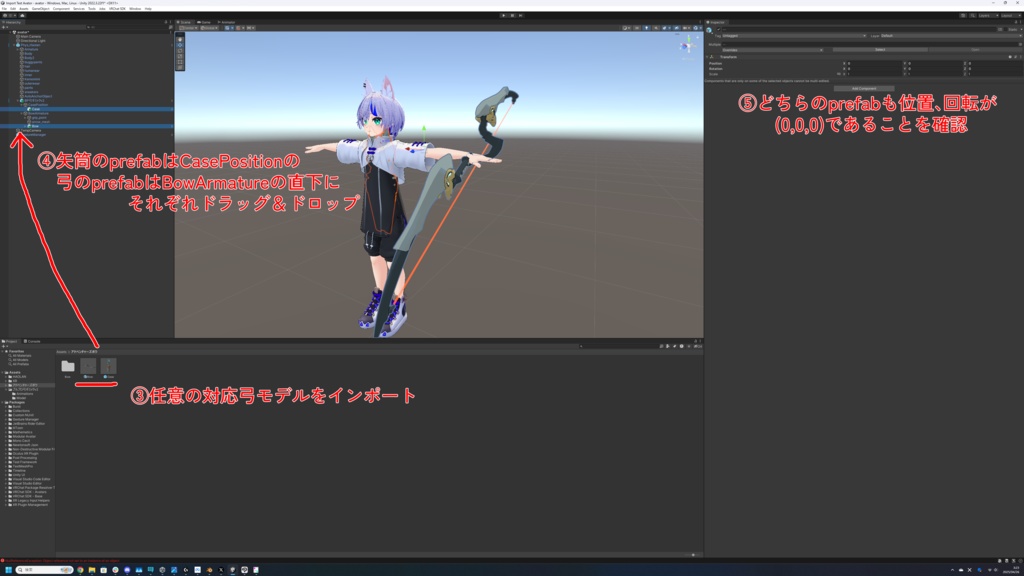Select the Rotate tool in the Scene toolbar

[x=180, y=51]
